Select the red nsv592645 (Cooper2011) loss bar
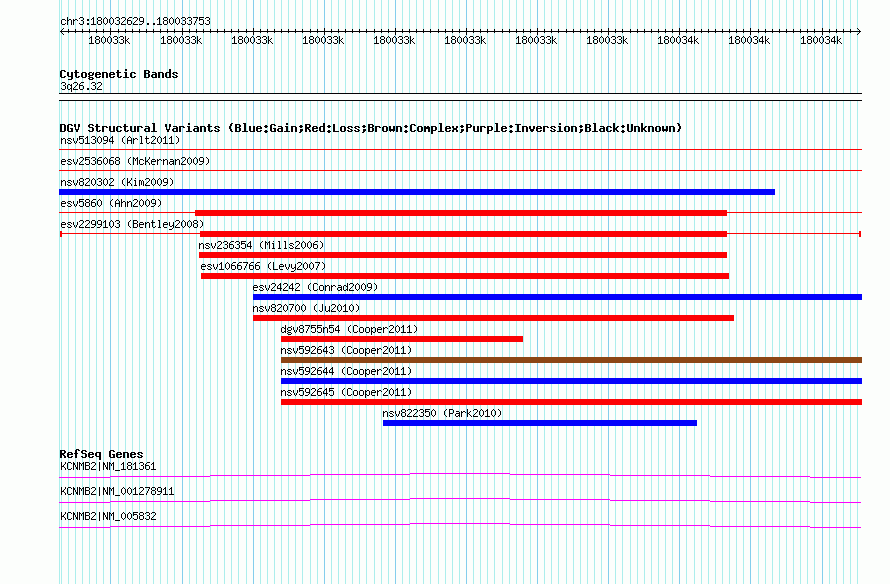The width and height of the screenshot is (890, 584). click(x=571, y=402)
